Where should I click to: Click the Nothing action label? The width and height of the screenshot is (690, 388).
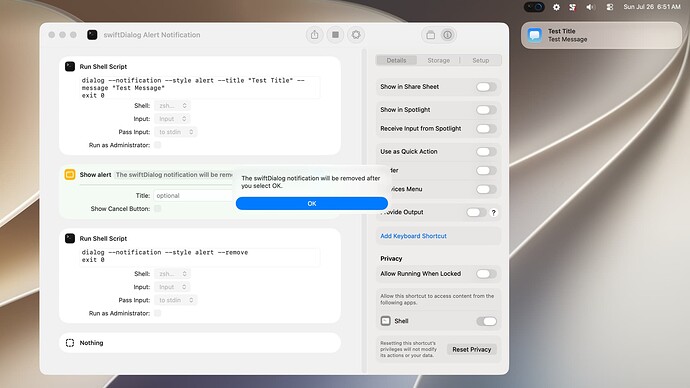pyautogui.click(x=92, y=343)
